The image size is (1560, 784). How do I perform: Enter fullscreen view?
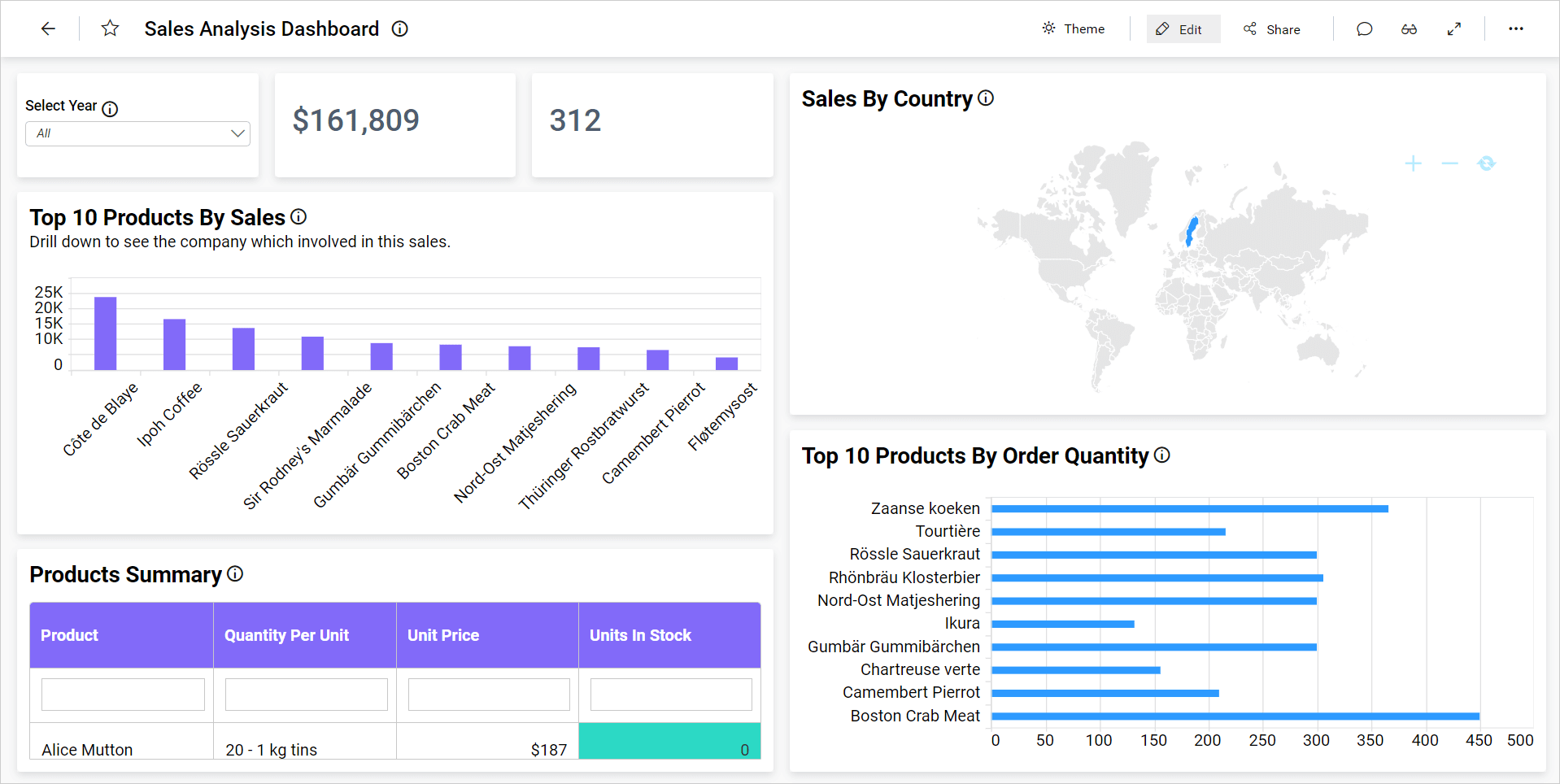tap(1455, 28)
